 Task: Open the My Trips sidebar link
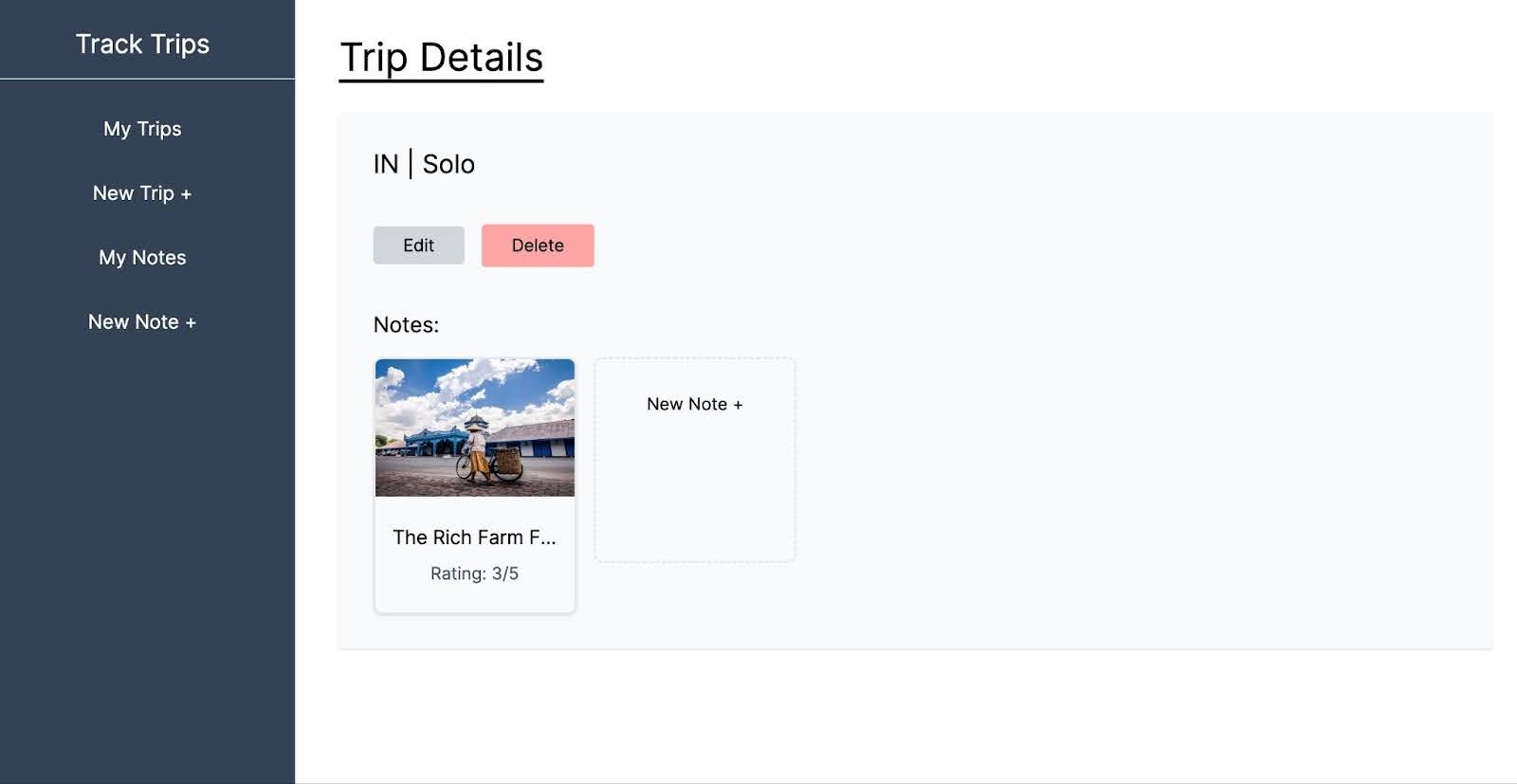[142, 129]
